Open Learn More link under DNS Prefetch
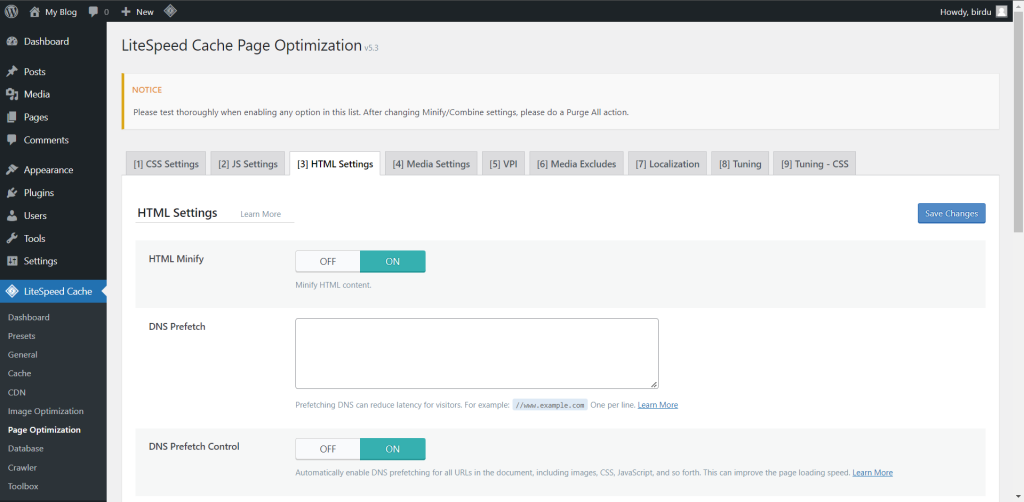 [x=658, y=405]
